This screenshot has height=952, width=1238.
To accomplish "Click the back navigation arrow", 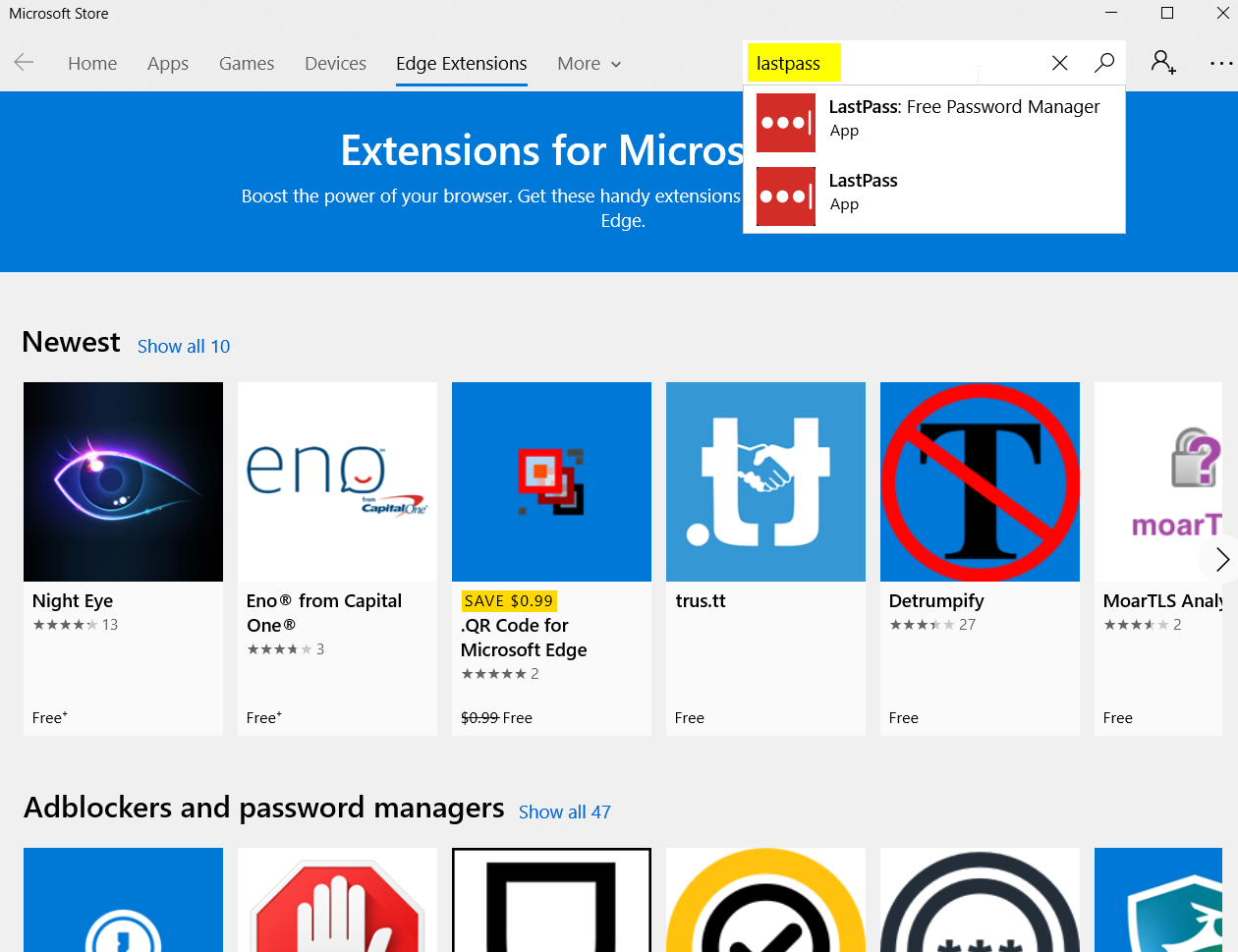I will tap(24, 63).
